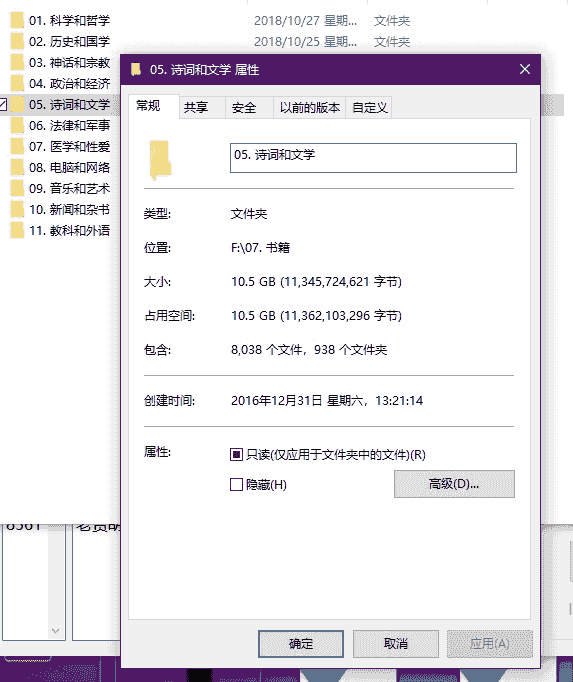This screenshot has height=682, width=573.
Task: Click the folder icon for 01. 科学和哲学
Action: 17,20
